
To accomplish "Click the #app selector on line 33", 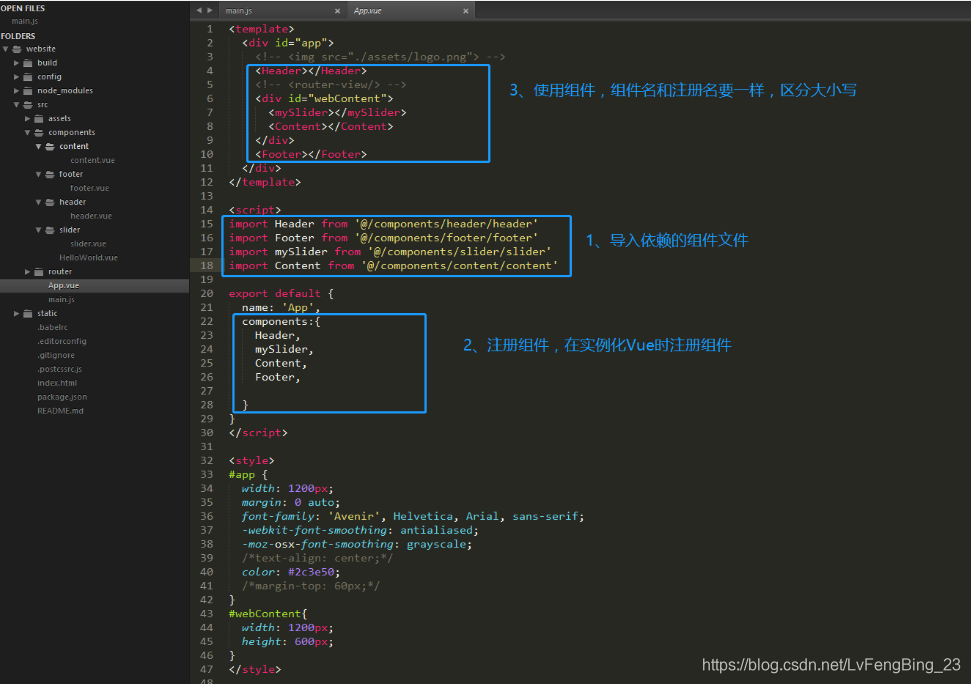I will pos(242,475).
